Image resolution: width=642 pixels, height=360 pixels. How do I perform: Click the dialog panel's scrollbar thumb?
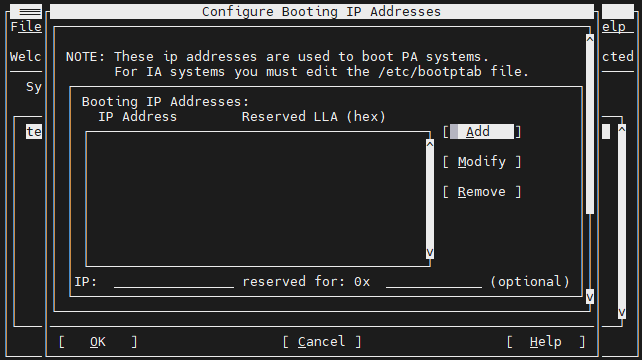point(590,129)
